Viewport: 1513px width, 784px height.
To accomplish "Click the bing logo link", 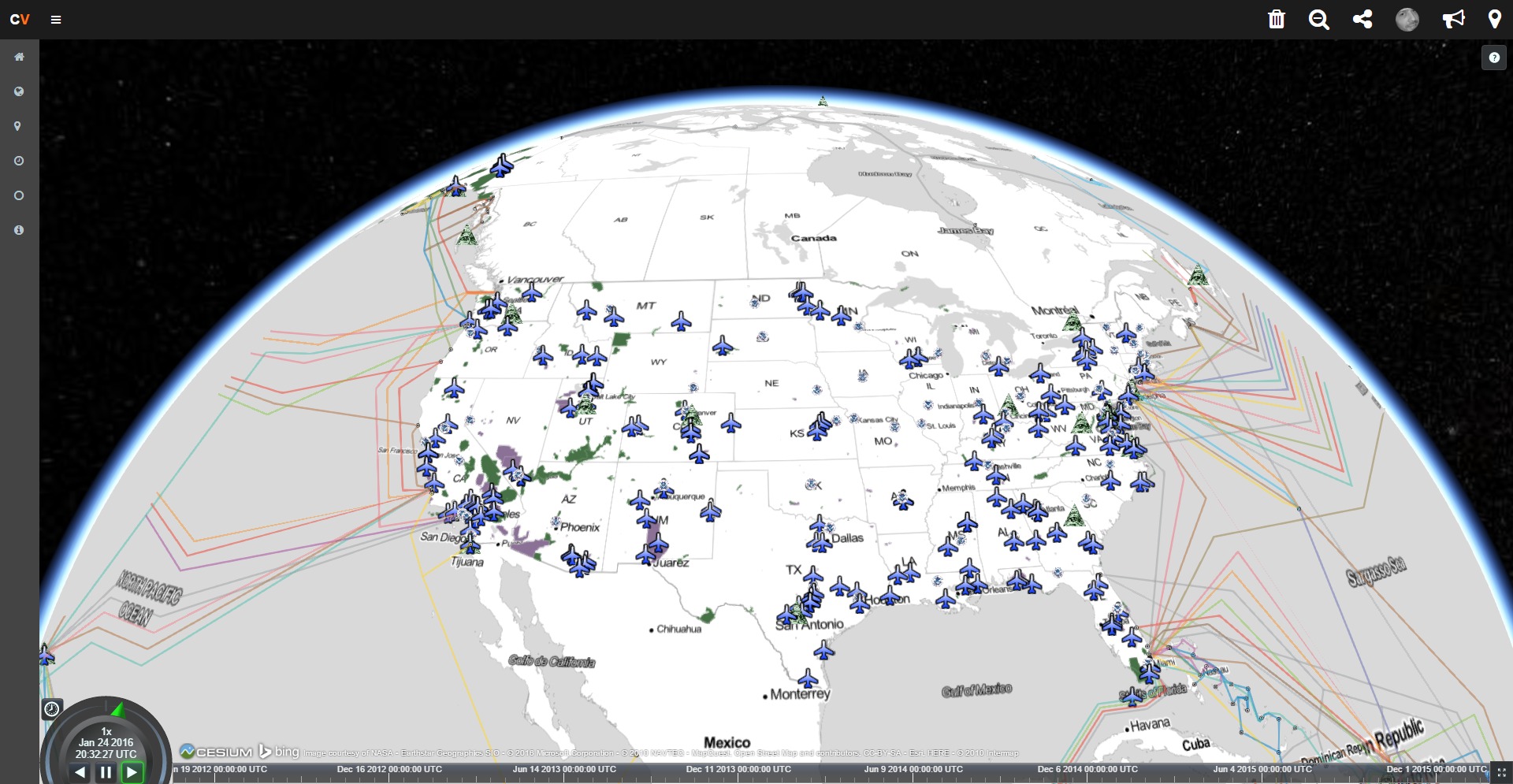I will pyautogui.click(x=280, y=752).
